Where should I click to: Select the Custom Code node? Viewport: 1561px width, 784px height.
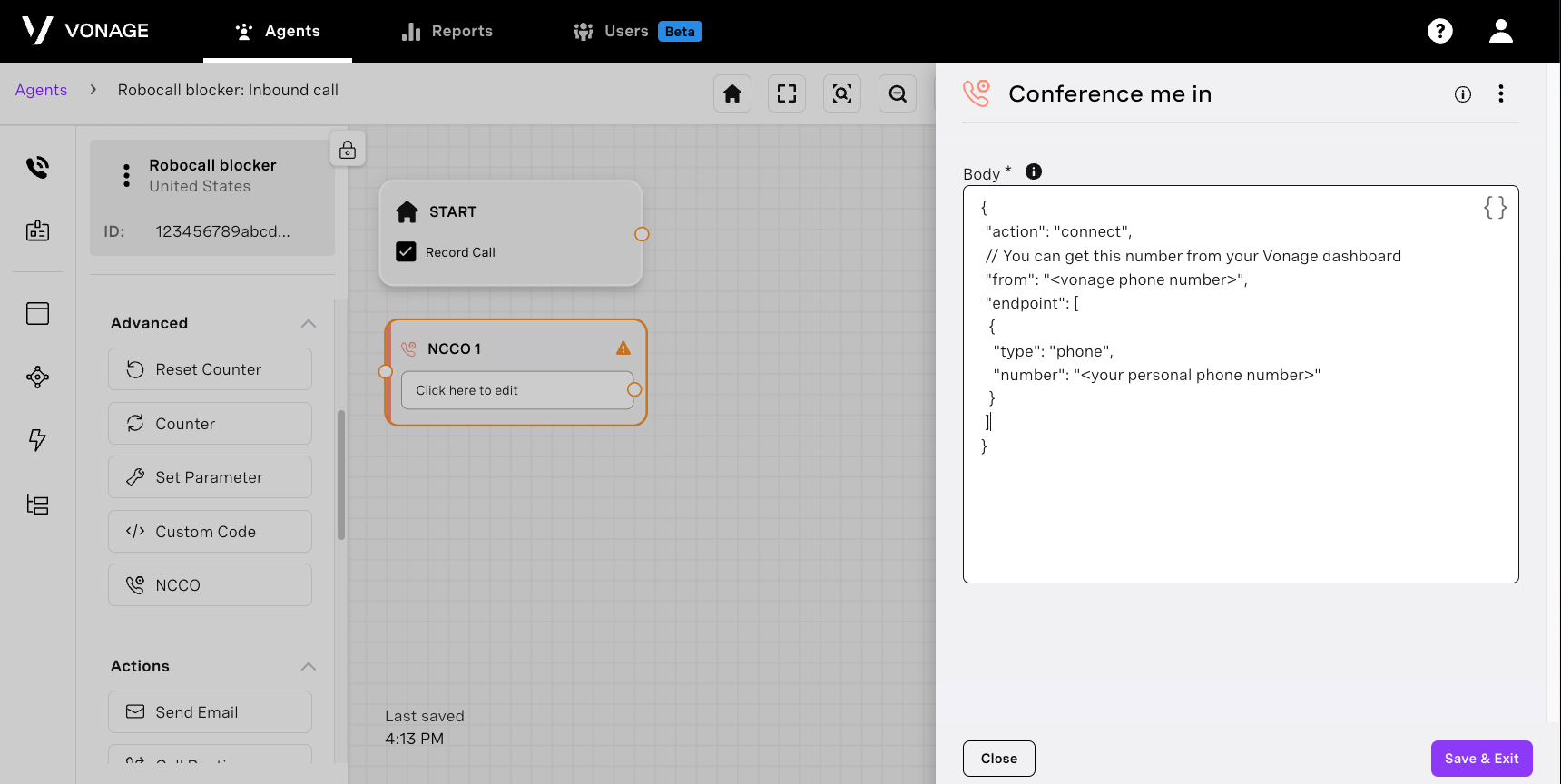[210, 531]
